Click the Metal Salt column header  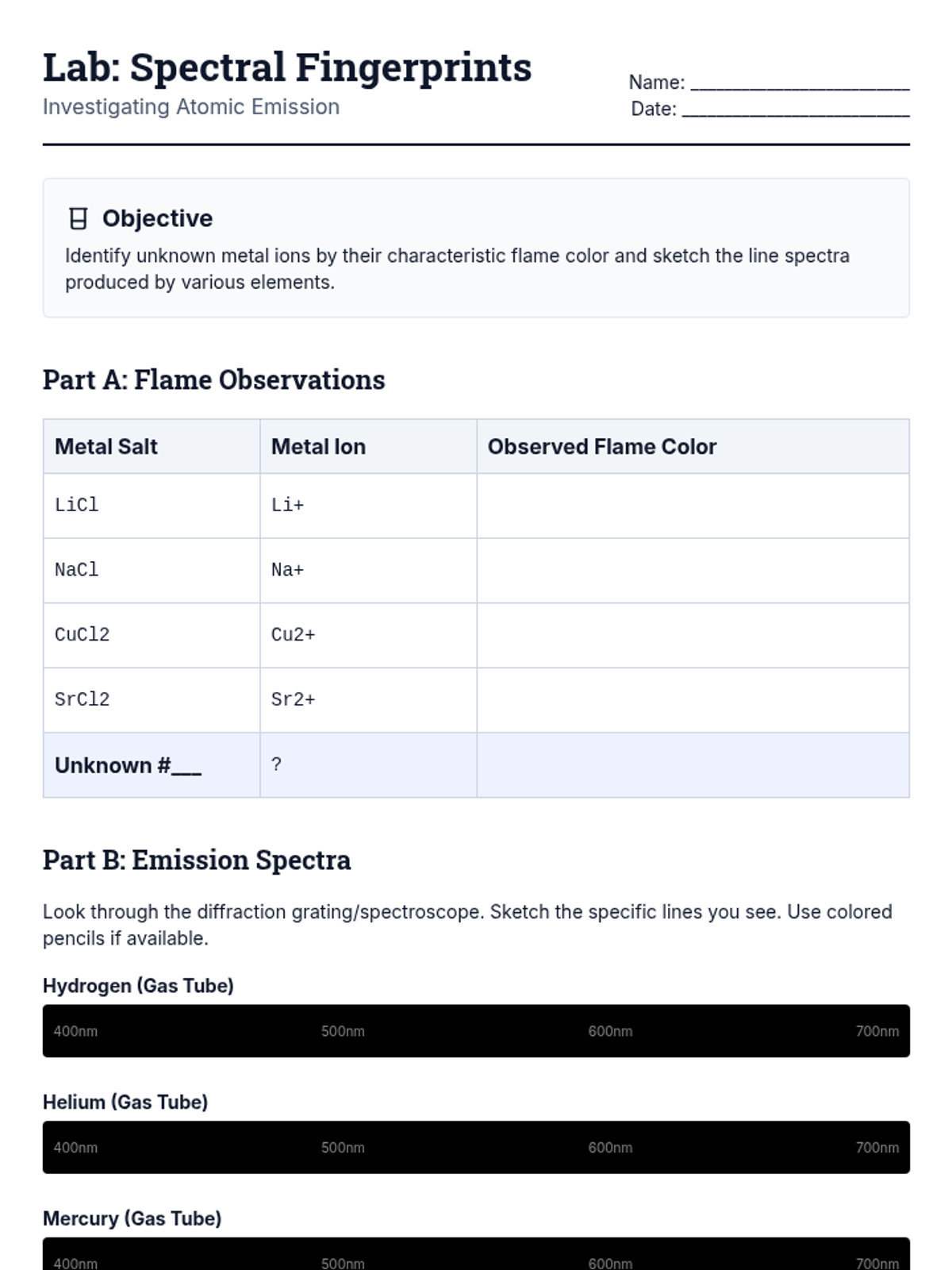106,447
